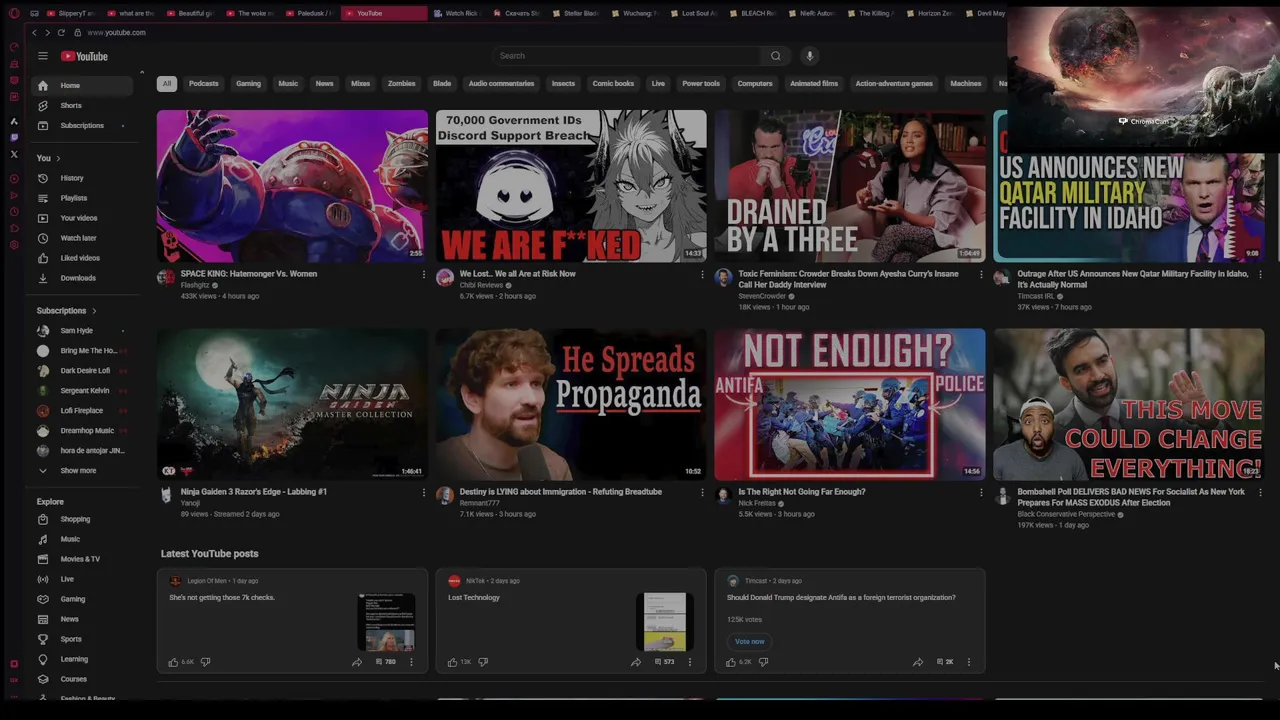Open options menu for SPACE KING video
This screenshot has height=720, width=1280.
(x=423, y=274)
